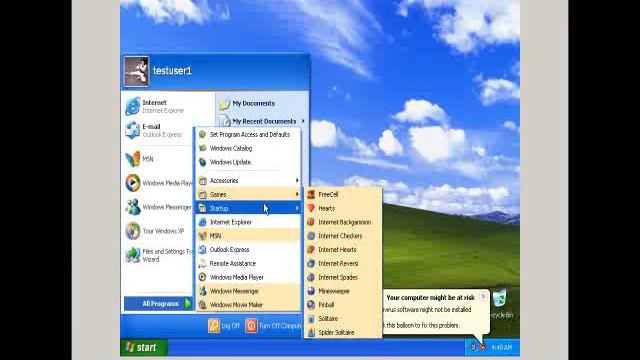Click the left-hand notification tray icon
640x360 pixels.
[473, 347]
